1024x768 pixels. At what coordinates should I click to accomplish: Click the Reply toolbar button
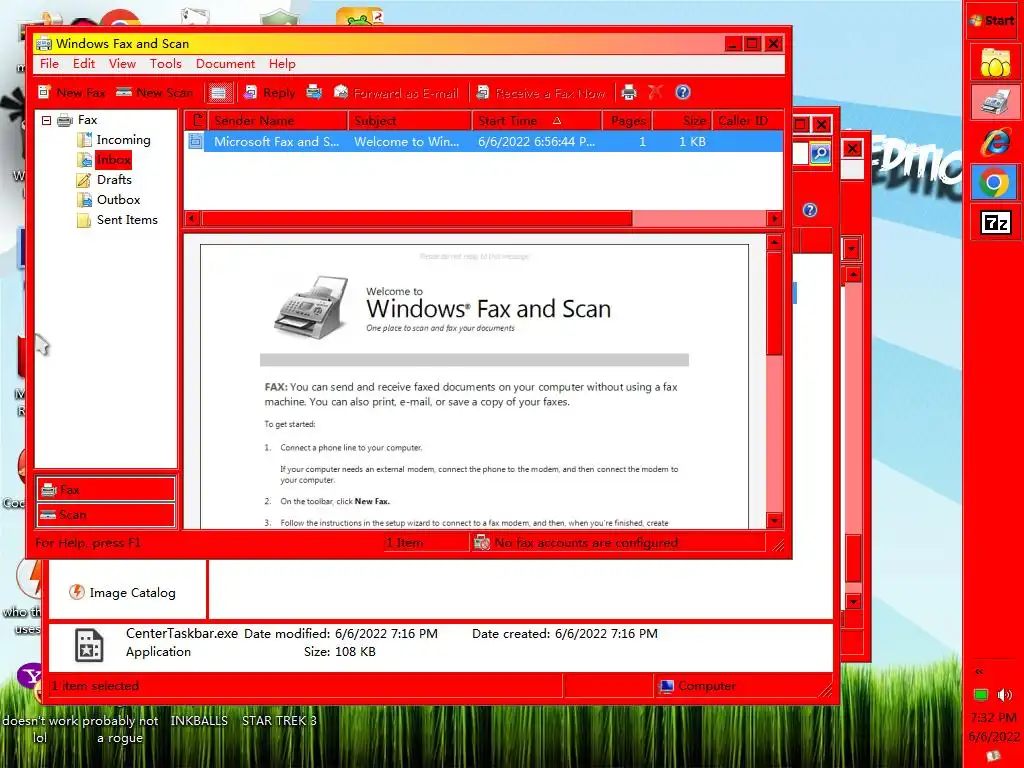click(270, 93)
